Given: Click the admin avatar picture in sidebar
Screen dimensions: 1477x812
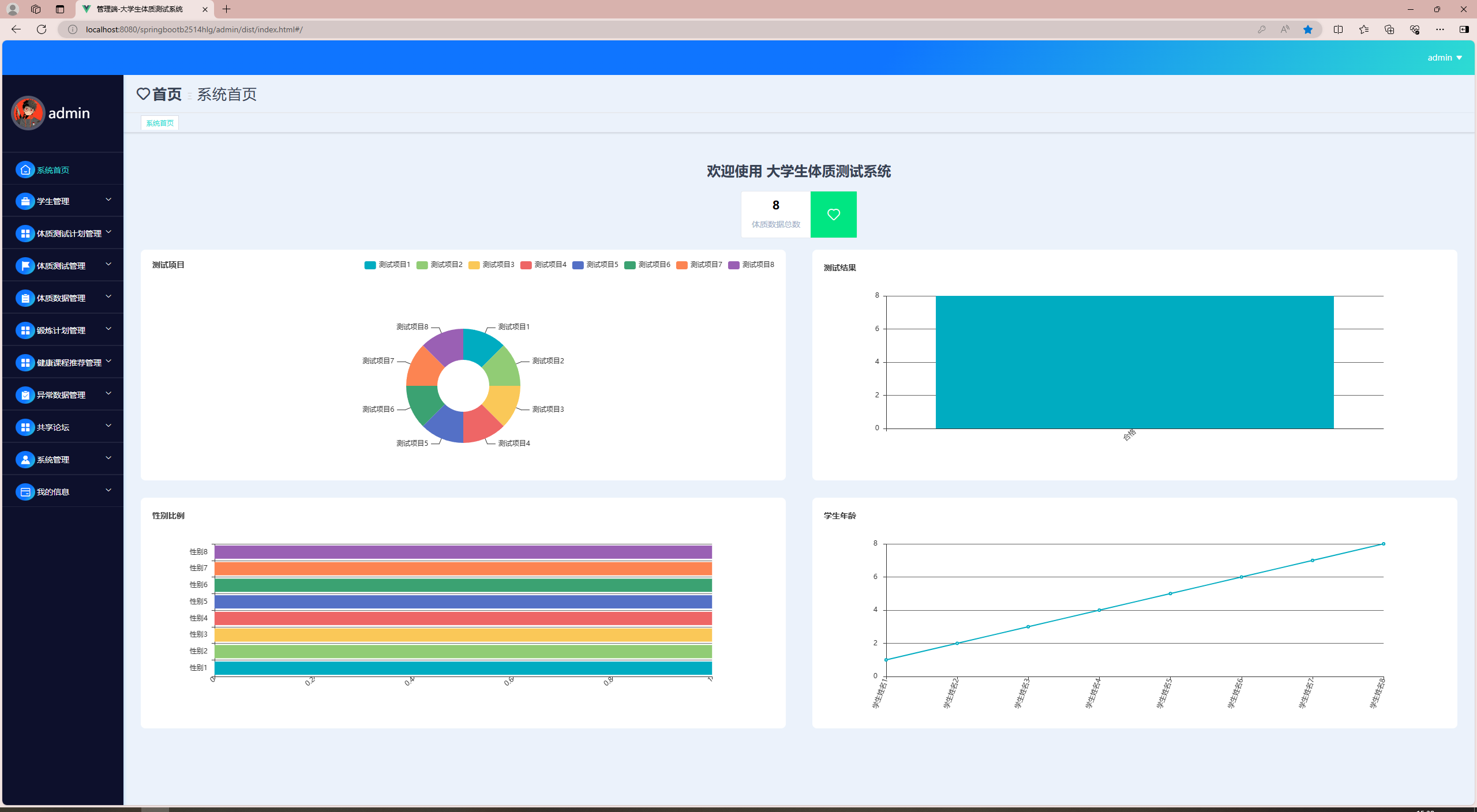Looking at the screenshot, I should [x=28, y=113].
